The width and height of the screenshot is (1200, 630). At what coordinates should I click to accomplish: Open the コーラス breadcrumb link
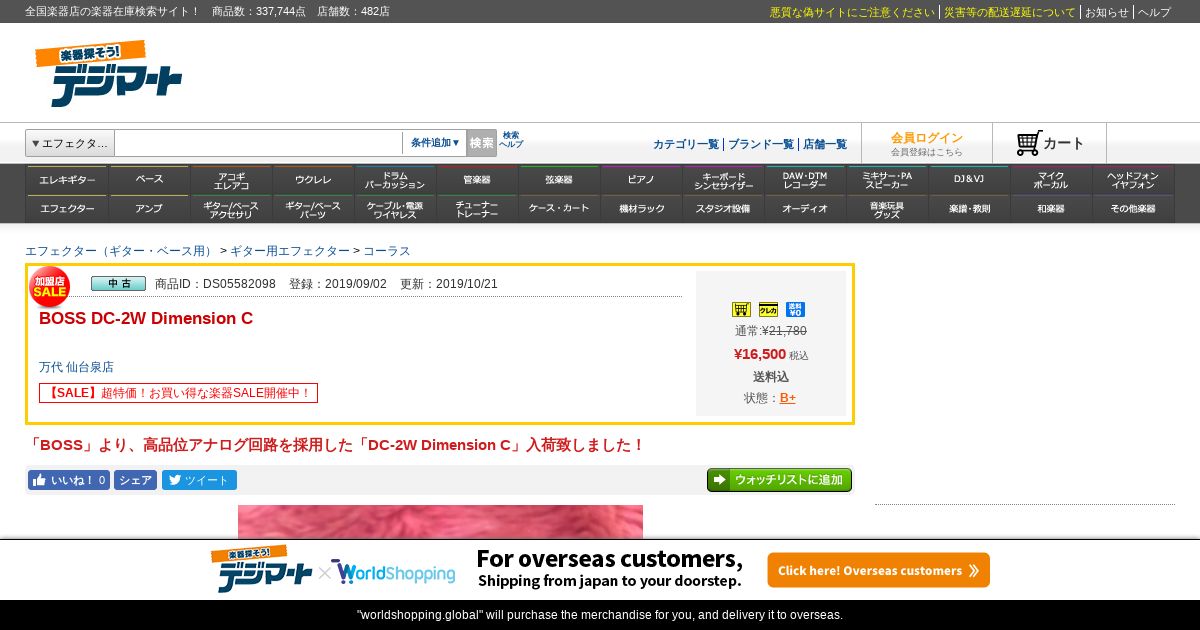click(x=386, y=251)
